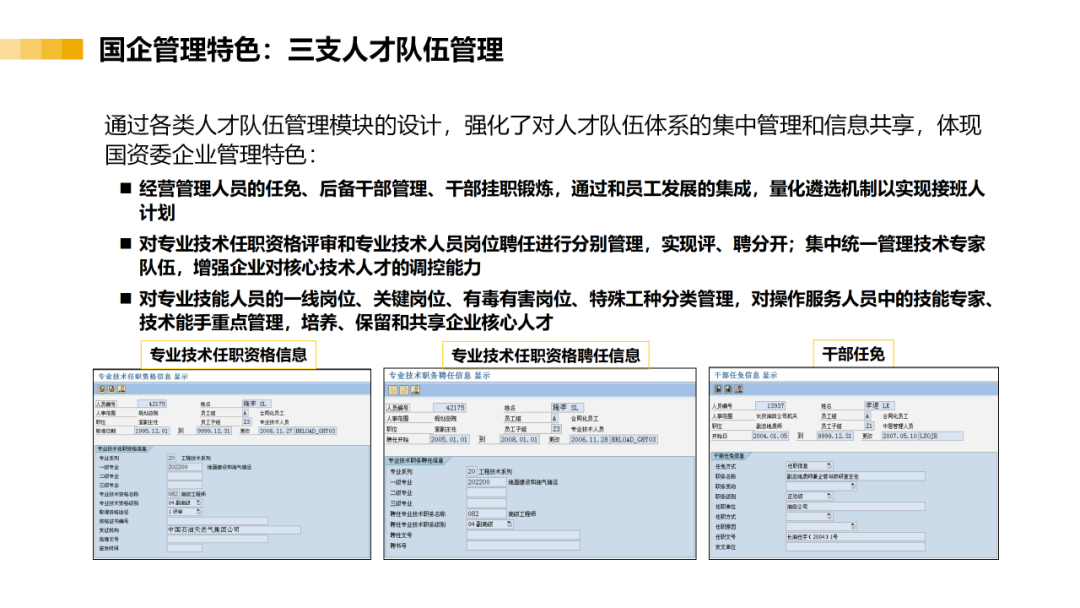Click the empty 资格证书编号 field
Screen dimensions: 1080x608
pos(218,521)
